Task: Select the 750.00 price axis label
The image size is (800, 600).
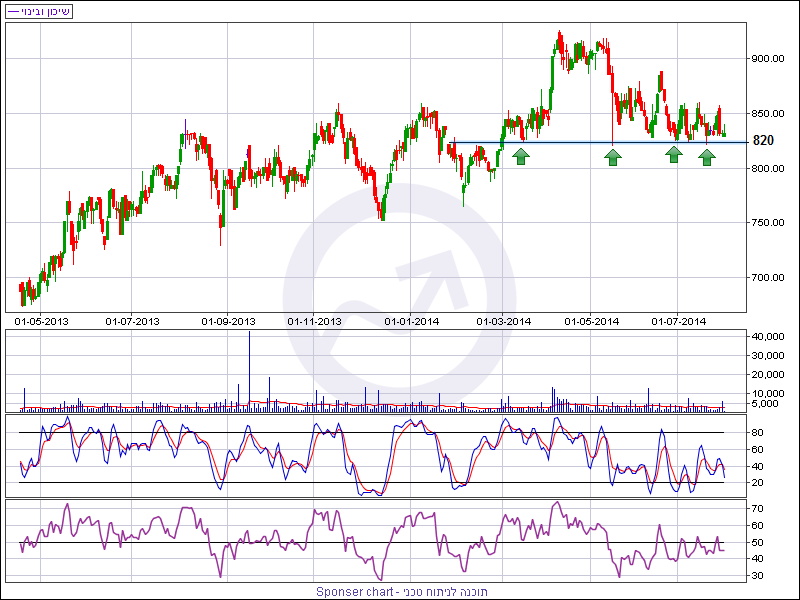Action: click(768, 222)
